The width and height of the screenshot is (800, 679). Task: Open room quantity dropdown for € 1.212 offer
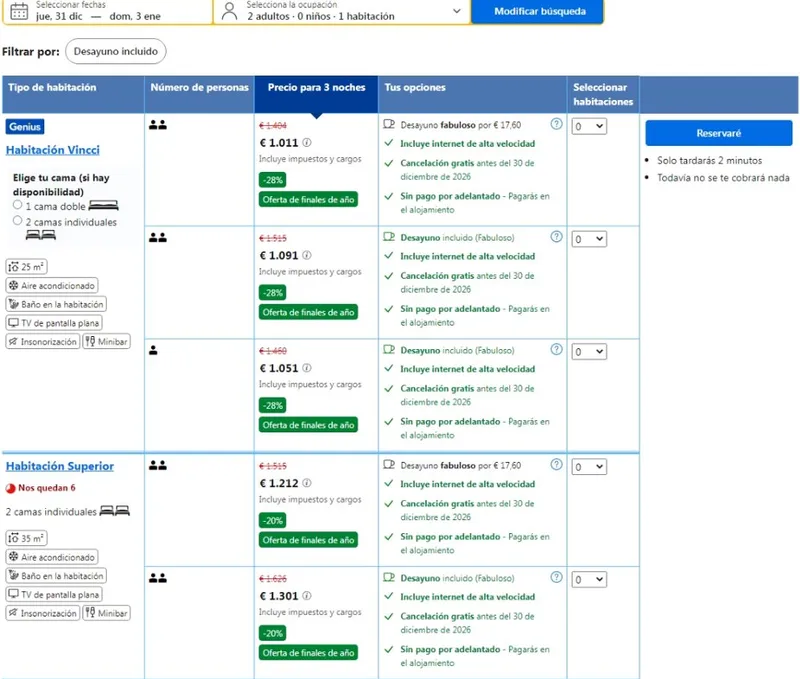(x=589, y=467)
